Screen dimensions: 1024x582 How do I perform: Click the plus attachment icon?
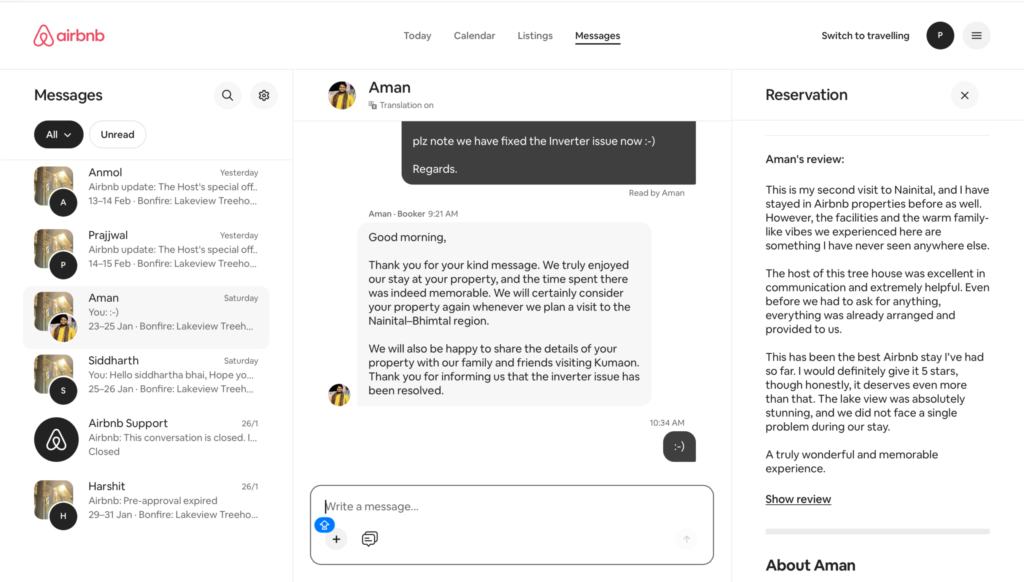click(336, 539)
